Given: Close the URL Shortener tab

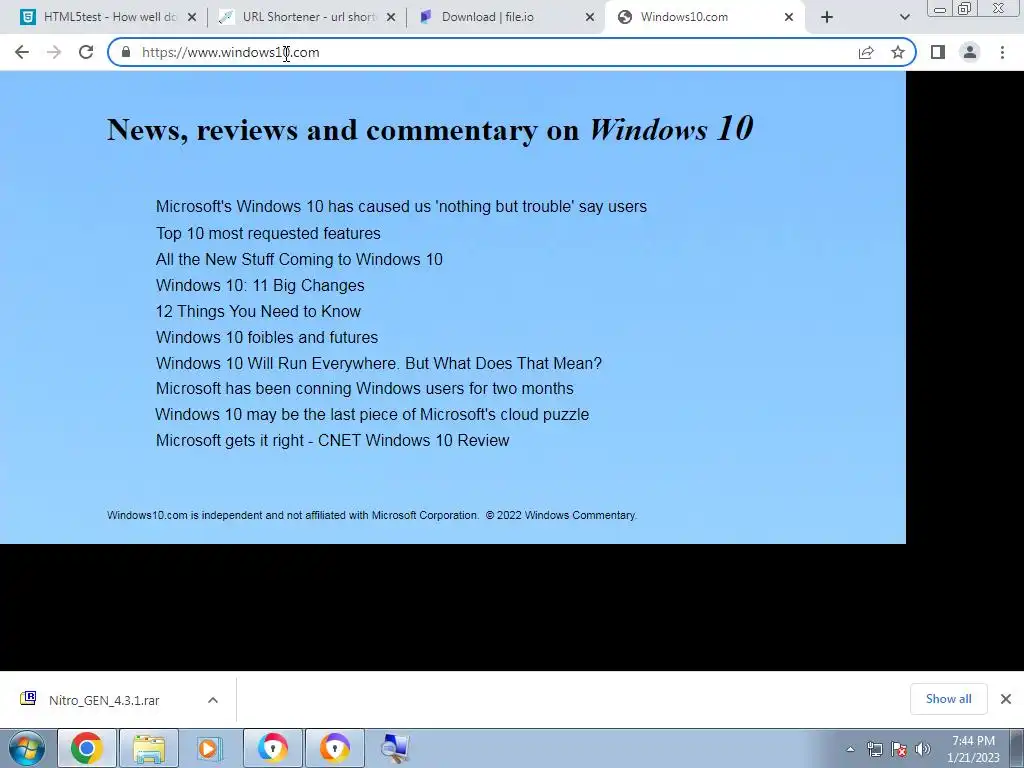Looking at the screenshot, I should pos(391,17).
